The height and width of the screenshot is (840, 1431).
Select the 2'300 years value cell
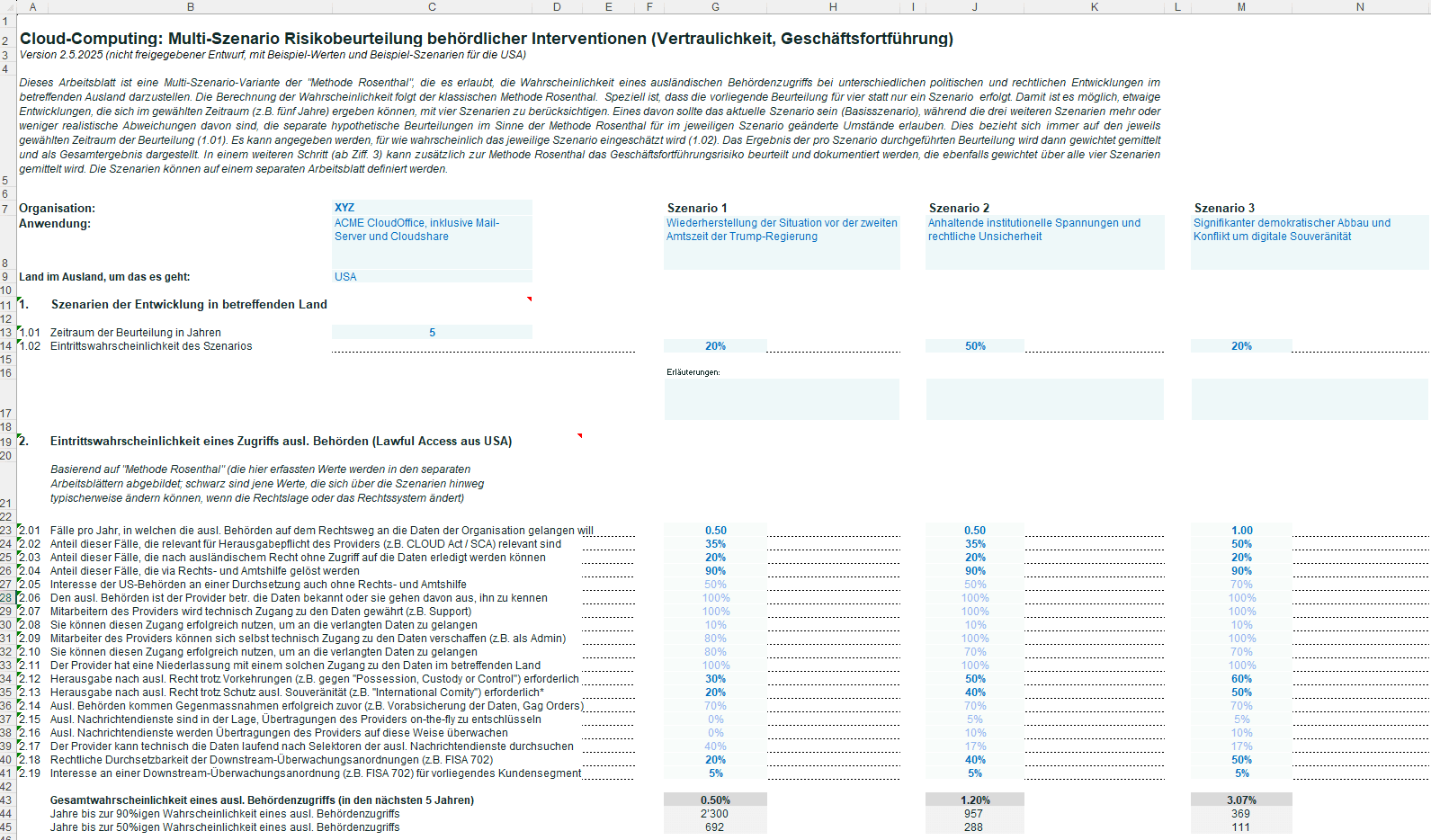(715, 814)
